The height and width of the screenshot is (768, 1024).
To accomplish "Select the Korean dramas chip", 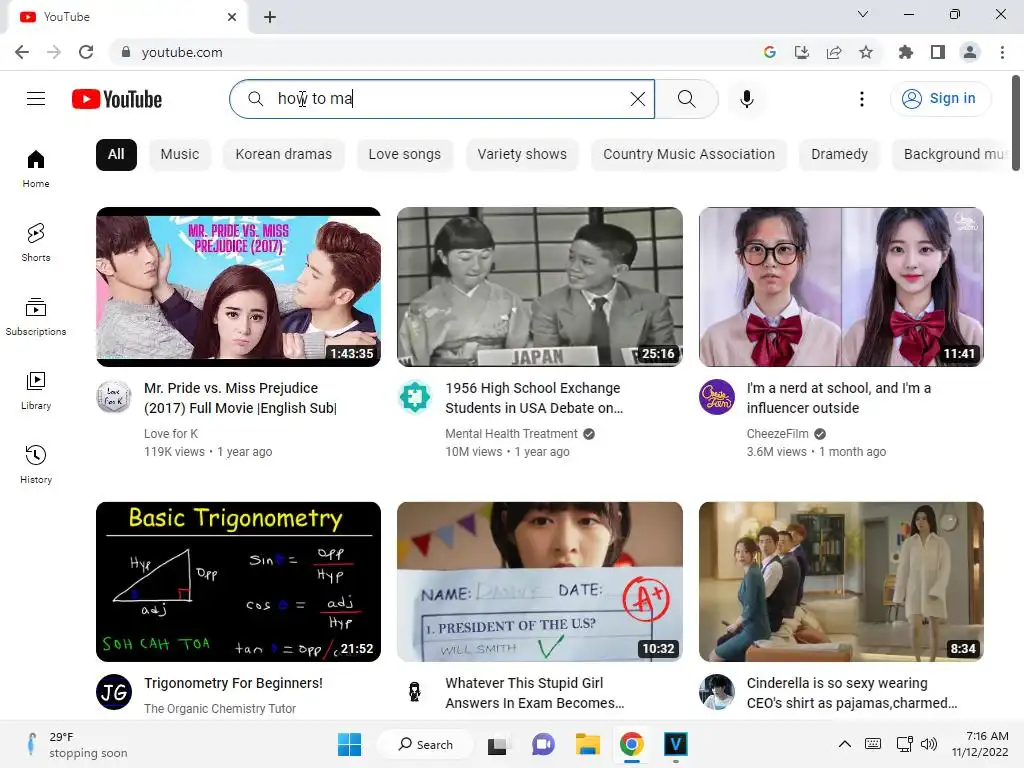I will (283, 155).
